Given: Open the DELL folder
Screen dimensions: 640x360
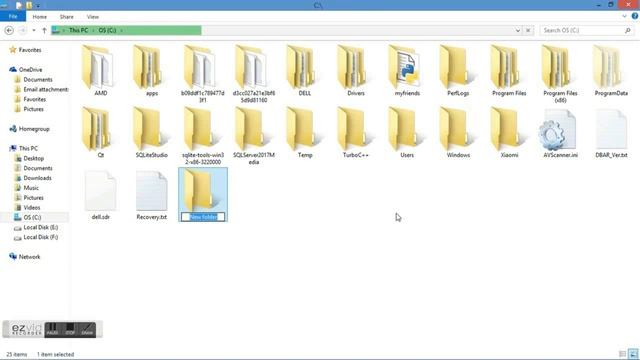Looking at the screenshot, I should [x=304, y=70].
